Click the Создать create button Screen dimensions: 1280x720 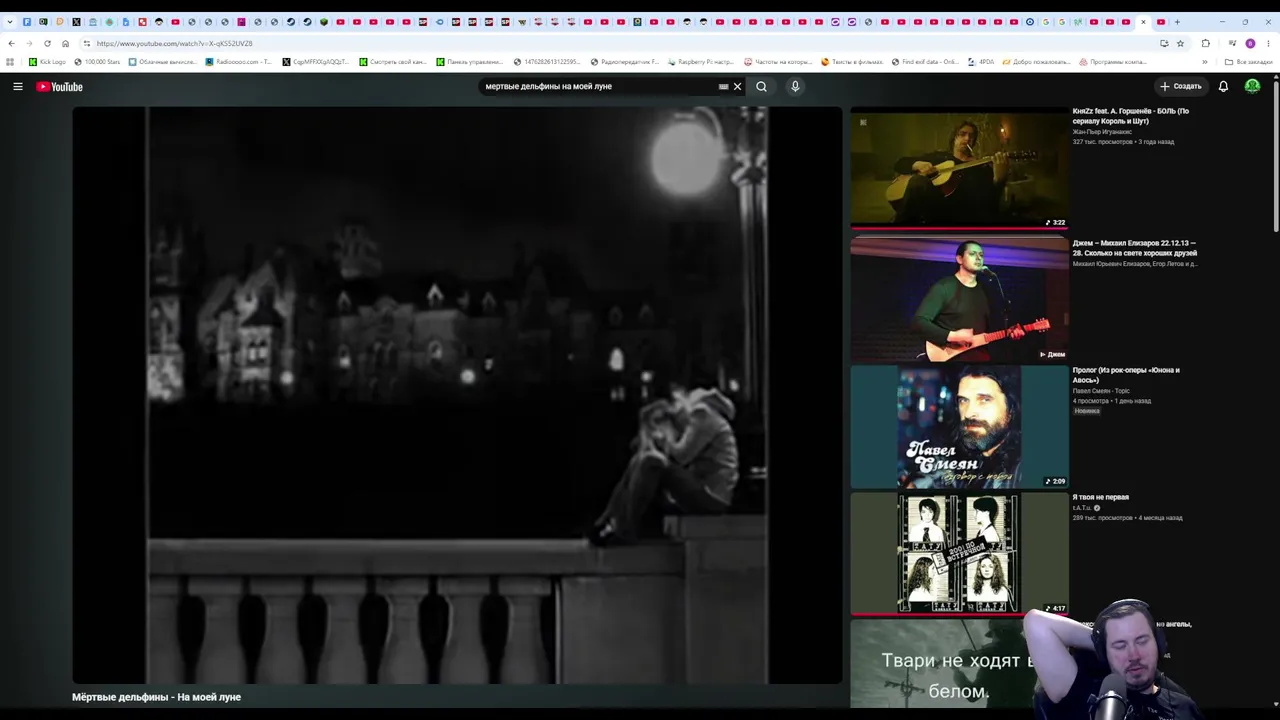pyautogui.click(x=1181, y=87)
